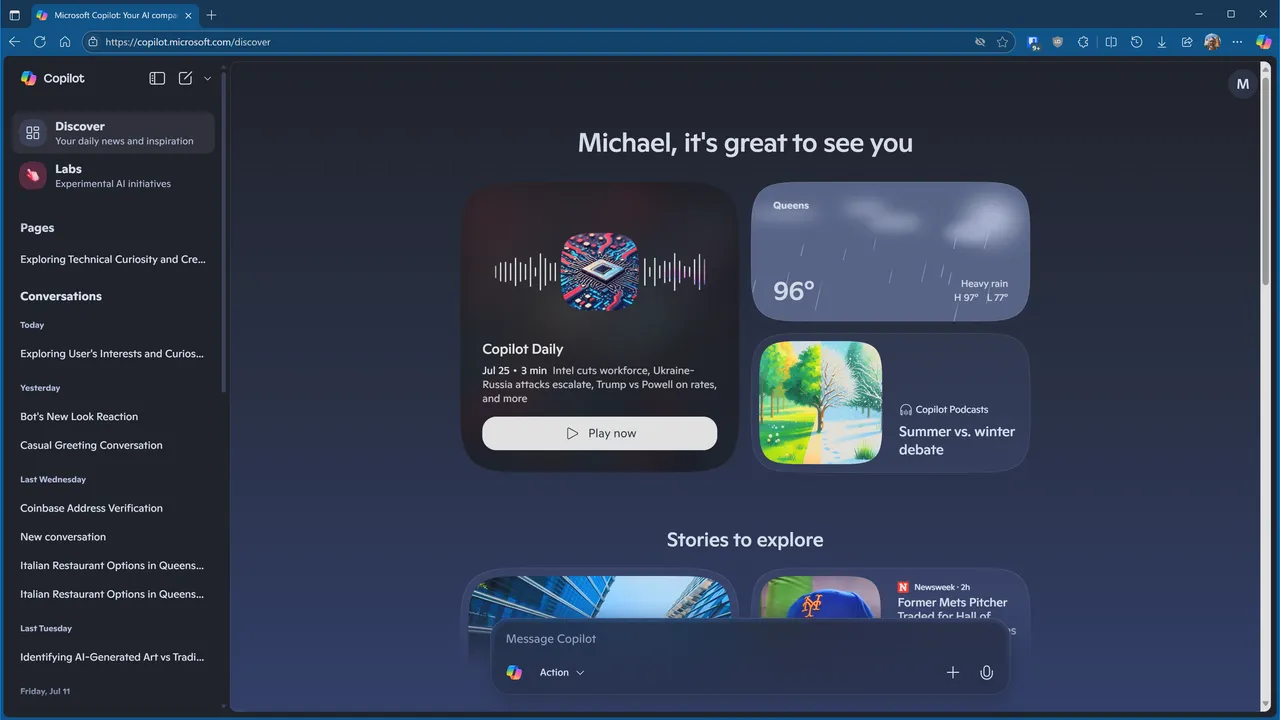Open the Downloads arrow icon

(x=1162, y=42)
